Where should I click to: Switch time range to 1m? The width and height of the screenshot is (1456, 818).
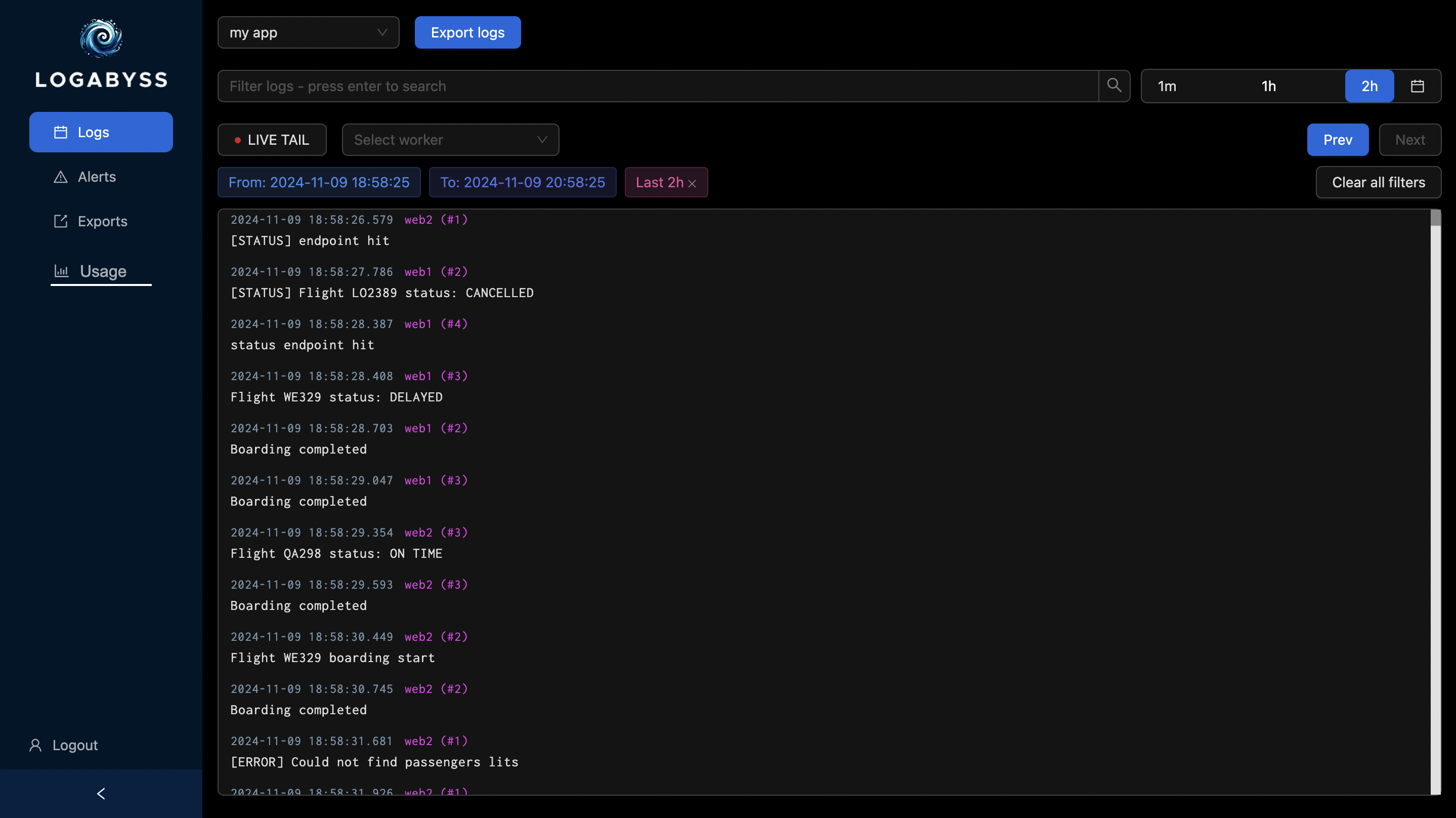[x=1166, y=86]
